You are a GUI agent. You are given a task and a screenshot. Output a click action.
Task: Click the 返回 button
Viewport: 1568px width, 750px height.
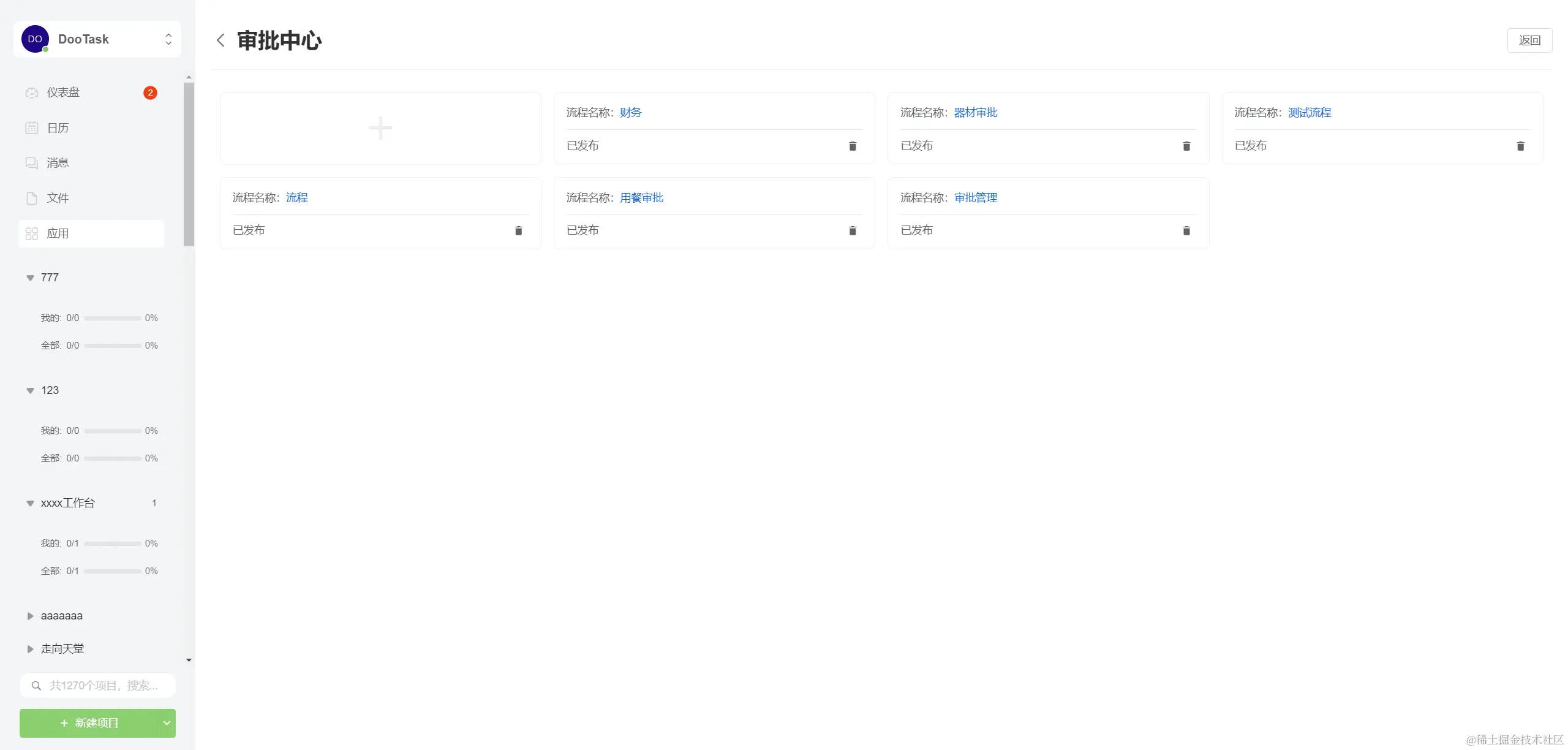[x=1529, y=40]
